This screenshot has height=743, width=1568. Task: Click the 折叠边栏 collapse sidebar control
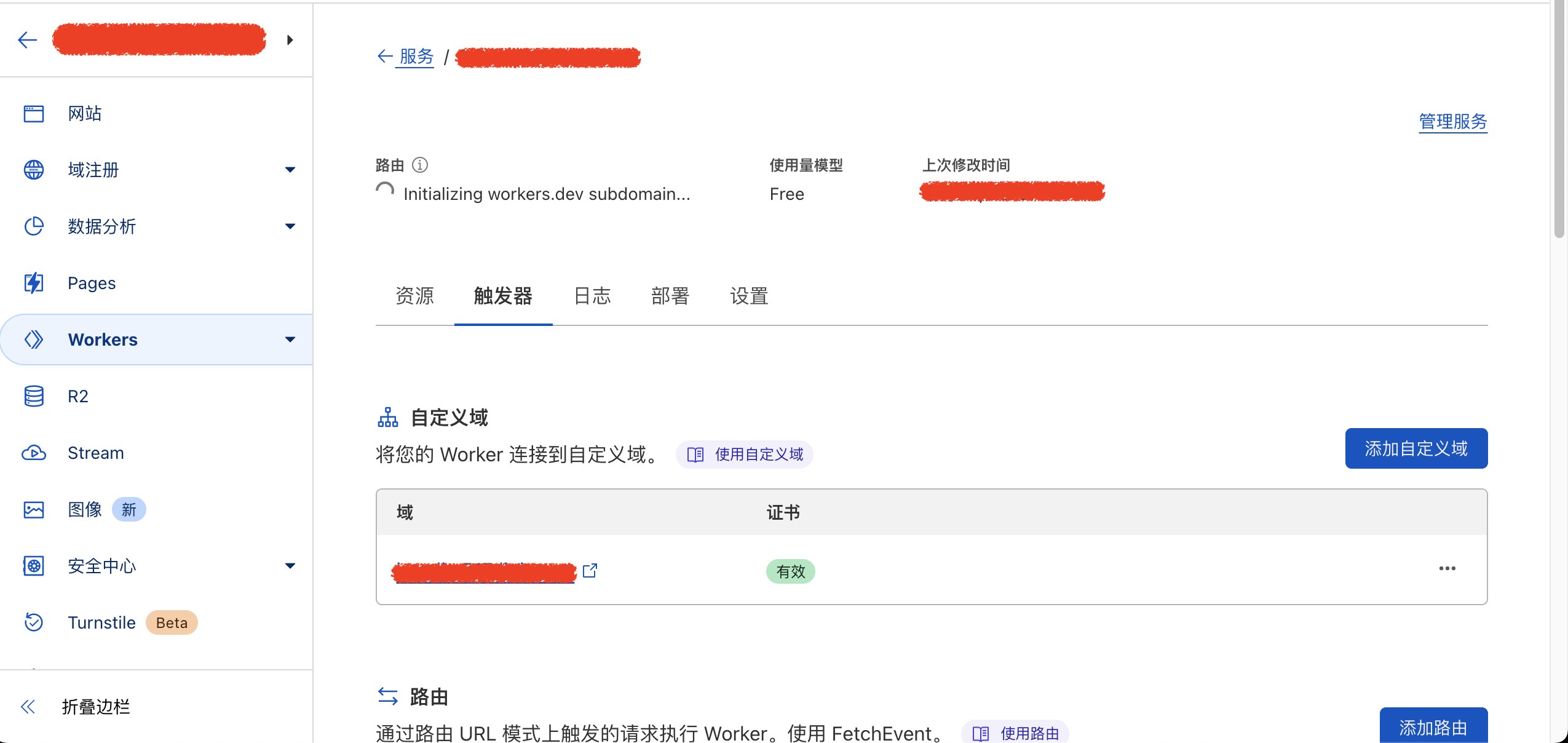pos(75,707)
